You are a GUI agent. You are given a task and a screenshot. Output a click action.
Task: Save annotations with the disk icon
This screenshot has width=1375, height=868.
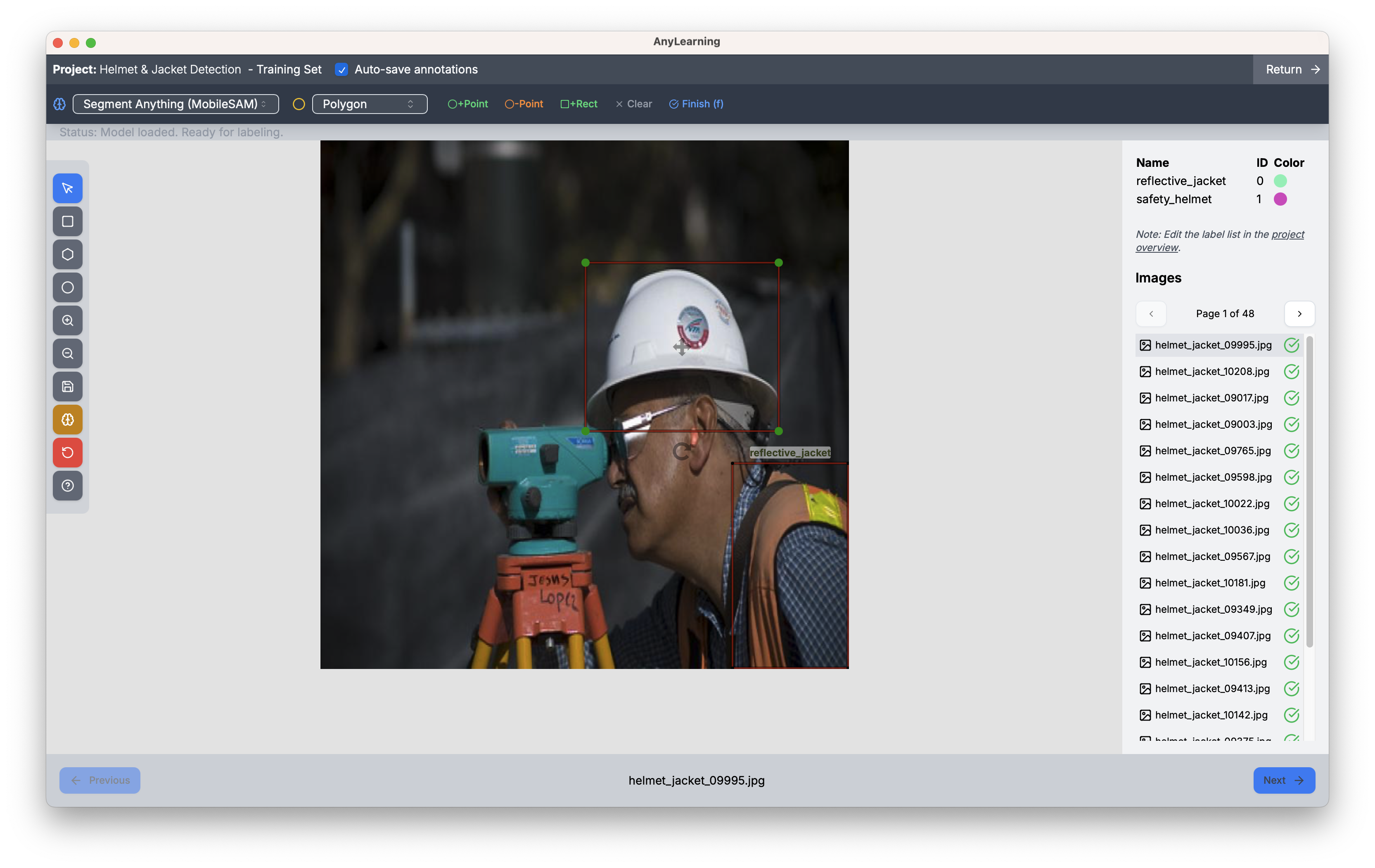coord(67,387)
